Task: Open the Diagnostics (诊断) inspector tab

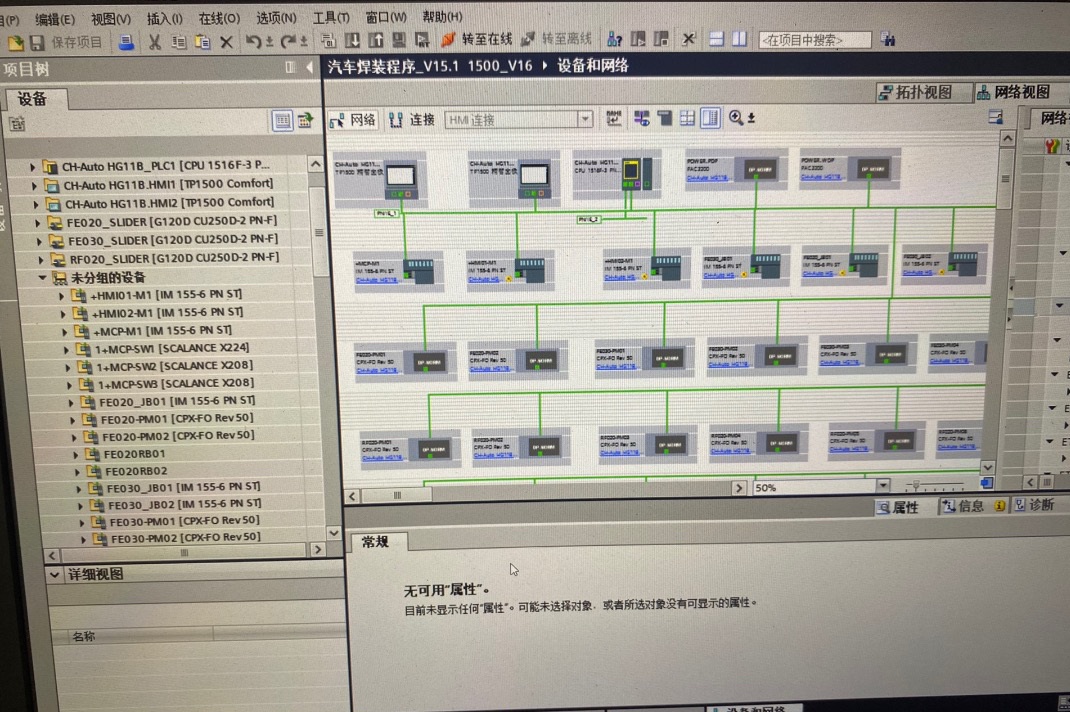Action: click(1035, 504)
